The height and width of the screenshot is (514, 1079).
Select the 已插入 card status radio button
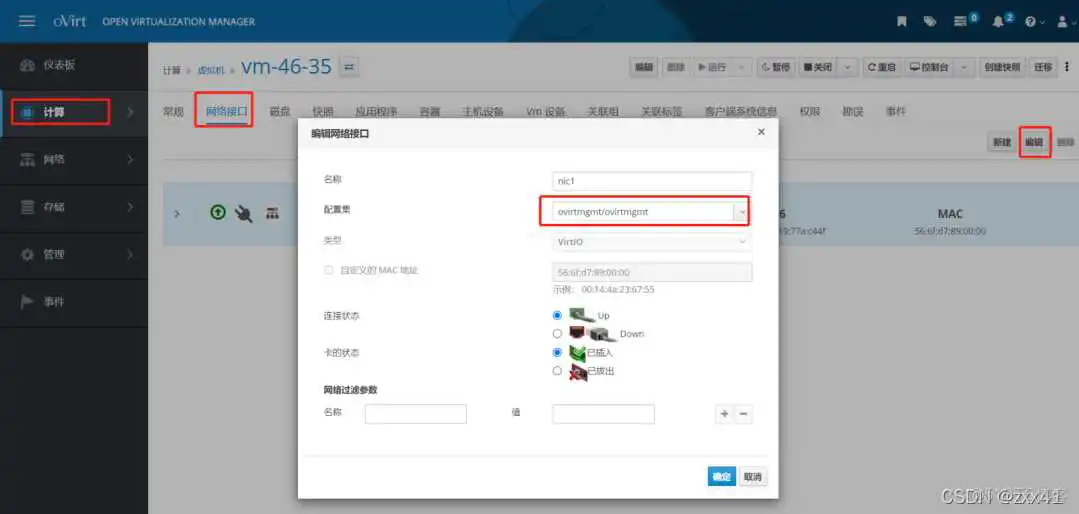coord(557,352)
